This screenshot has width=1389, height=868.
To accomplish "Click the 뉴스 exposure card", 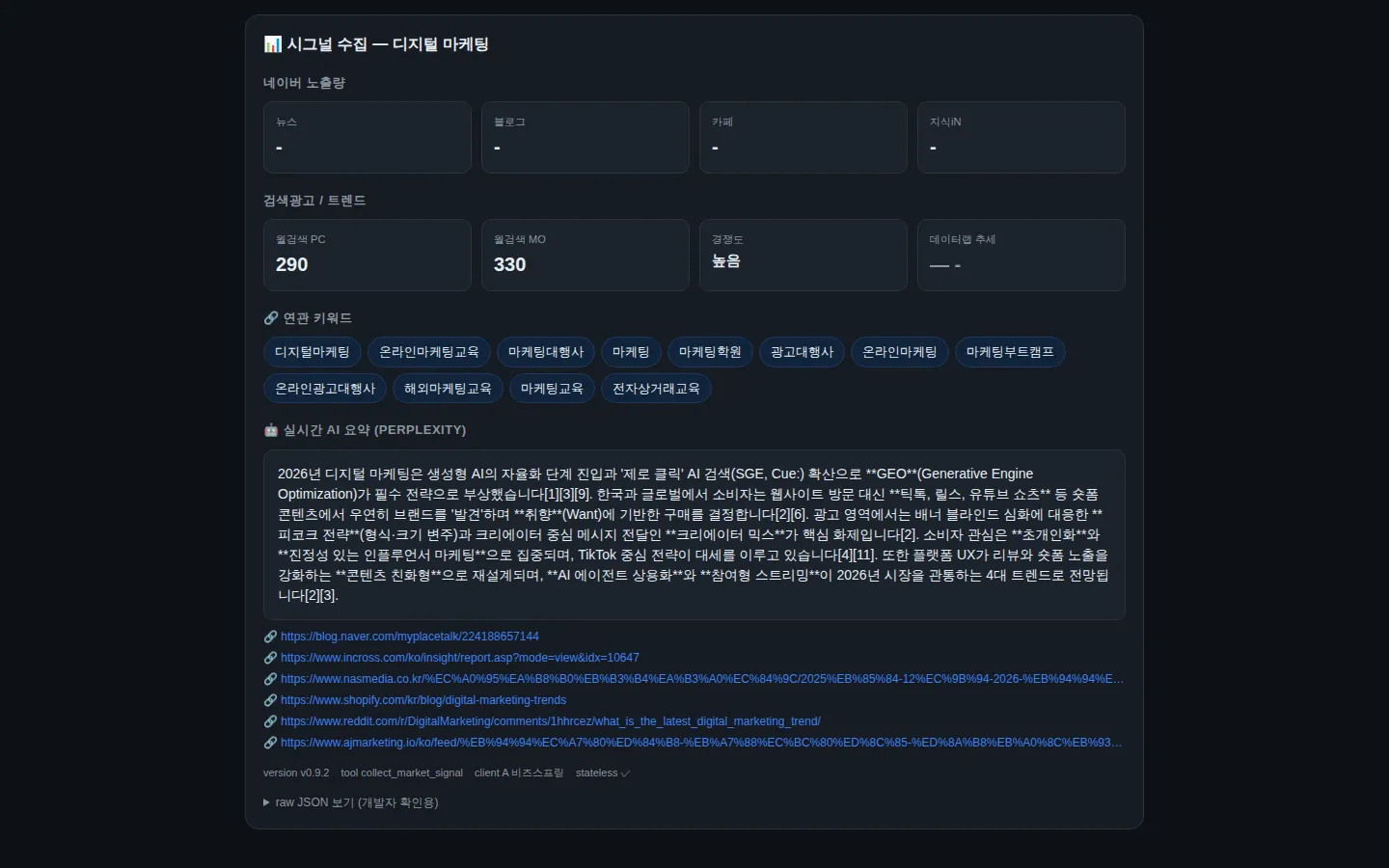I will coord(368,137).
